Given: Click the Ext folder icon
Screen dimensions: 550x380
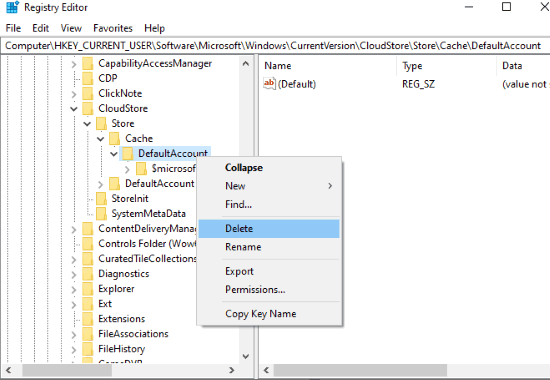Looking at the screenshot, I should (x=88, y=304).
